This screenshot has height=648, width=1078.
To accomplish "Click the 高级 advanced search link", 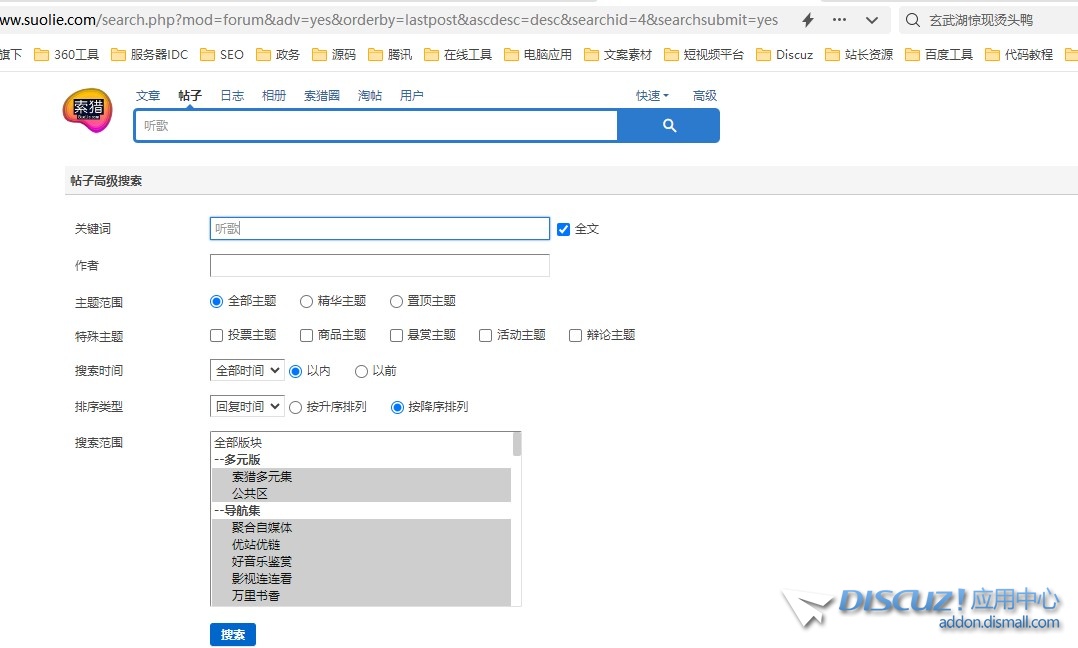I will coord(705,96).
